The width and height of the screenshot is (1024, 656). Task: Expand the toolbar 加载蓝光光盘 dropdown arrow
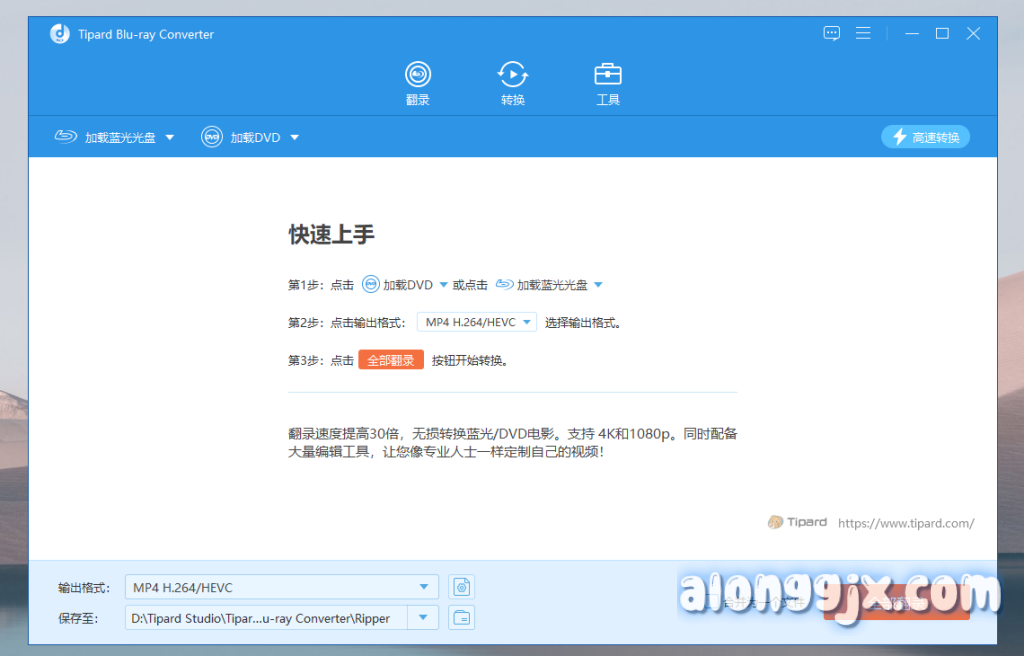click(170, 138)
